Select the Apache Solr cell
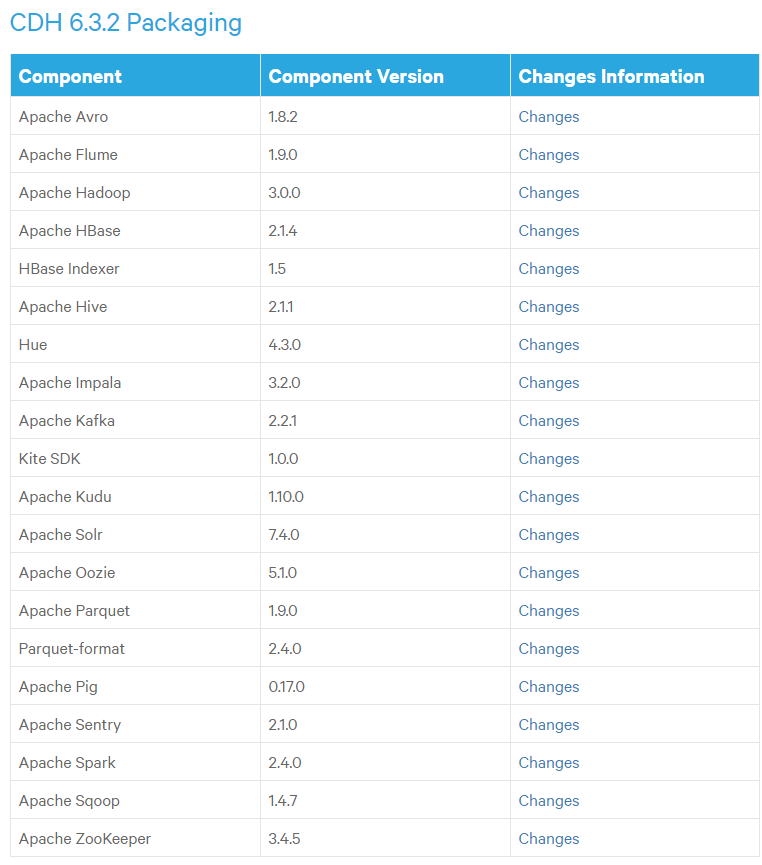The width and height of the screenshot is (762, 865). click(135, 535)
